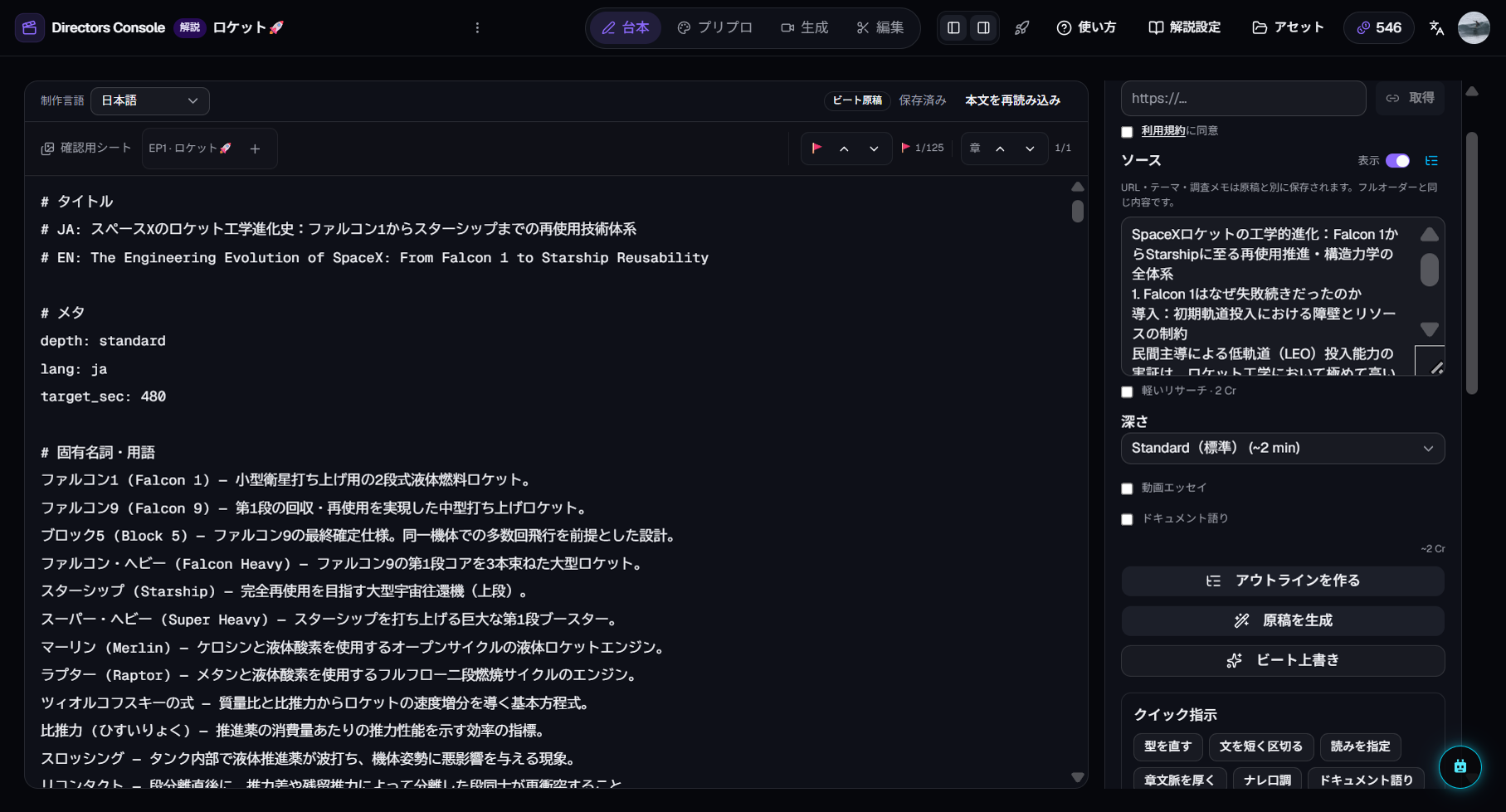The width and height of the screenshot is (1506, 812).
Task: Open the language translate icon
Action: 1436,27
